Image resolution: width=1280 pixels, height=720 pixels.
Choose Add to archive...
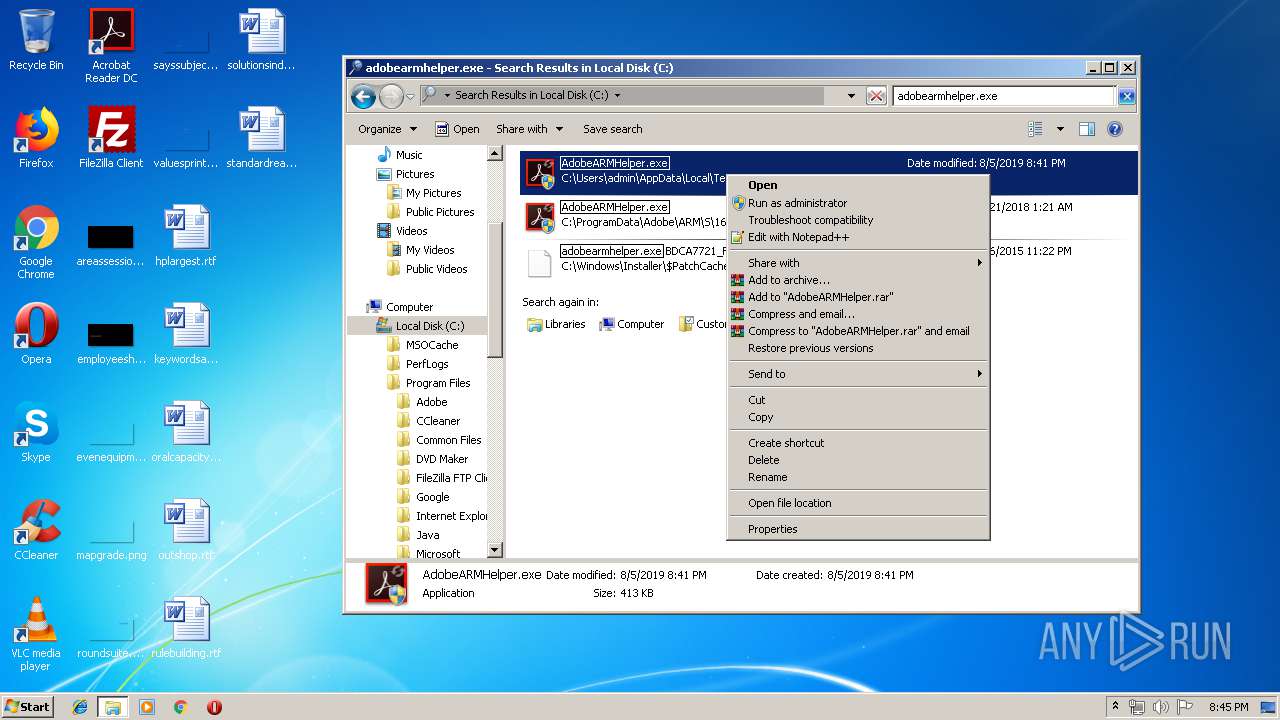(858, 280)
